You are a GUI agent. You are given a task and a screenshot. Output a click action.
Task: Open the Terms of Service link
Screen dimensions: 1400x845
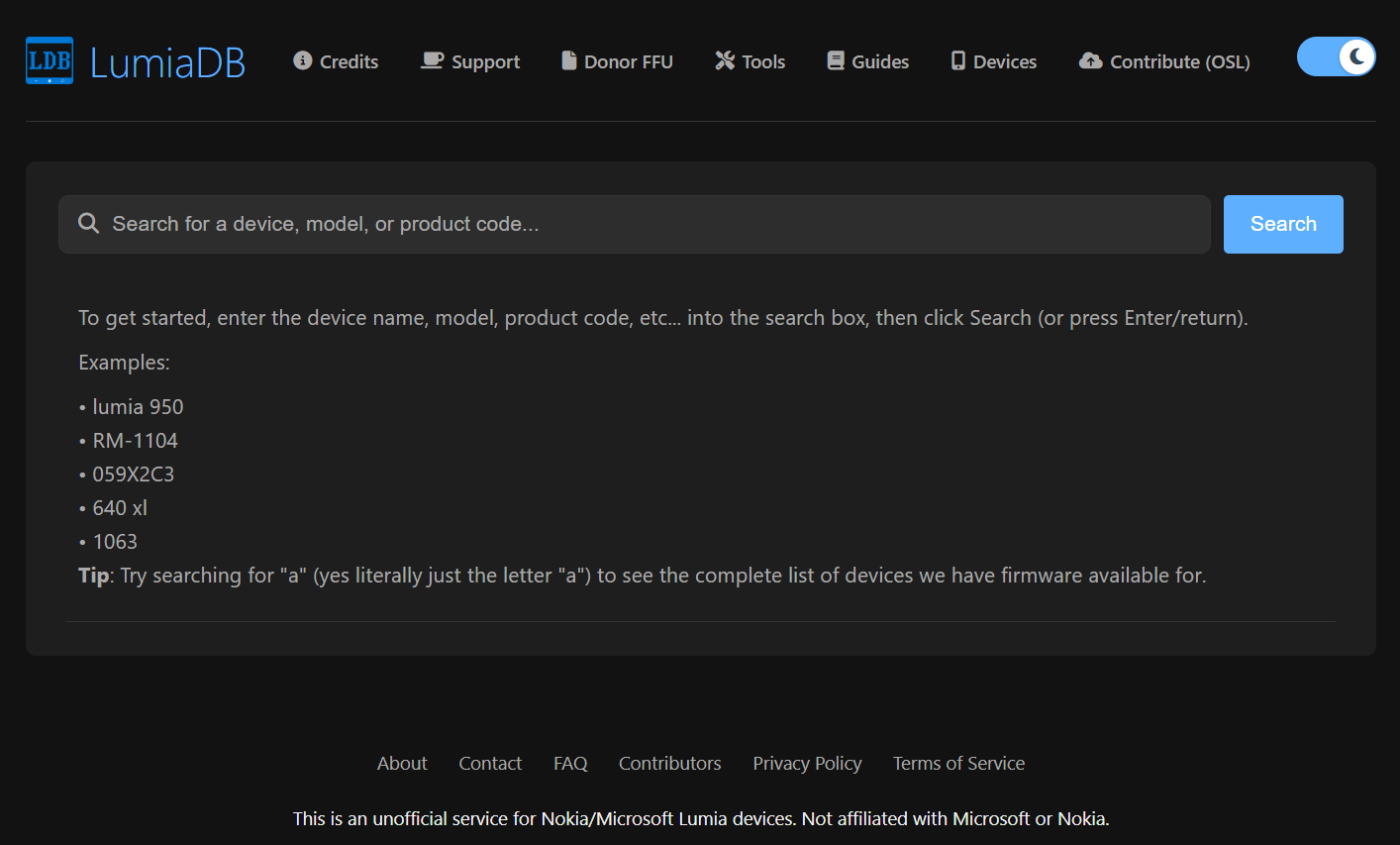click(958, 764)
